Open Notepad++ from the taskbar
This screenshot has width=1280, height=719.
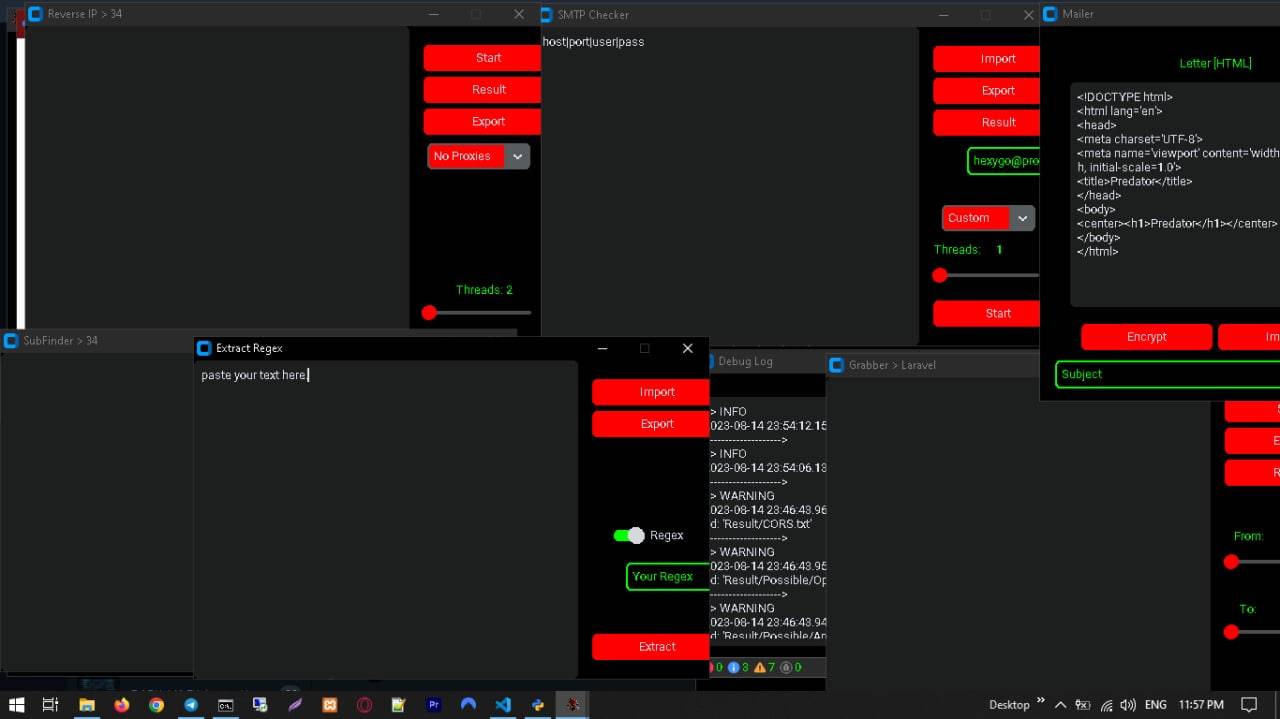(x=399, y=705)
